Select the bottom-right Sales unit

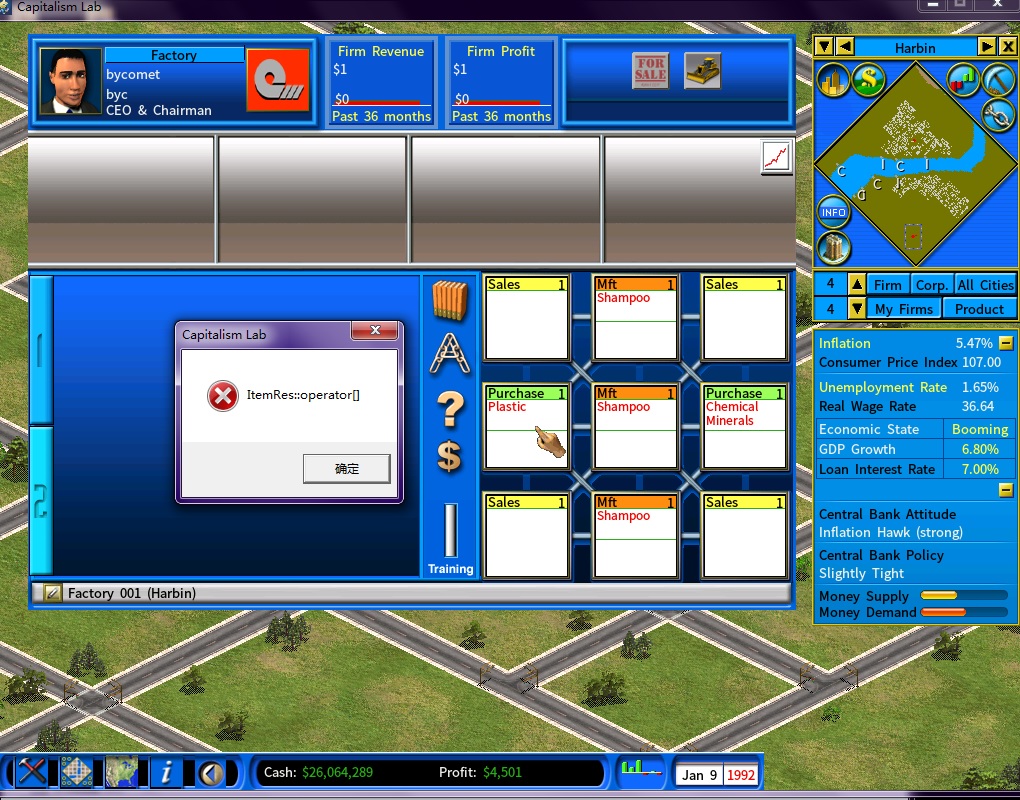(744, 536)
